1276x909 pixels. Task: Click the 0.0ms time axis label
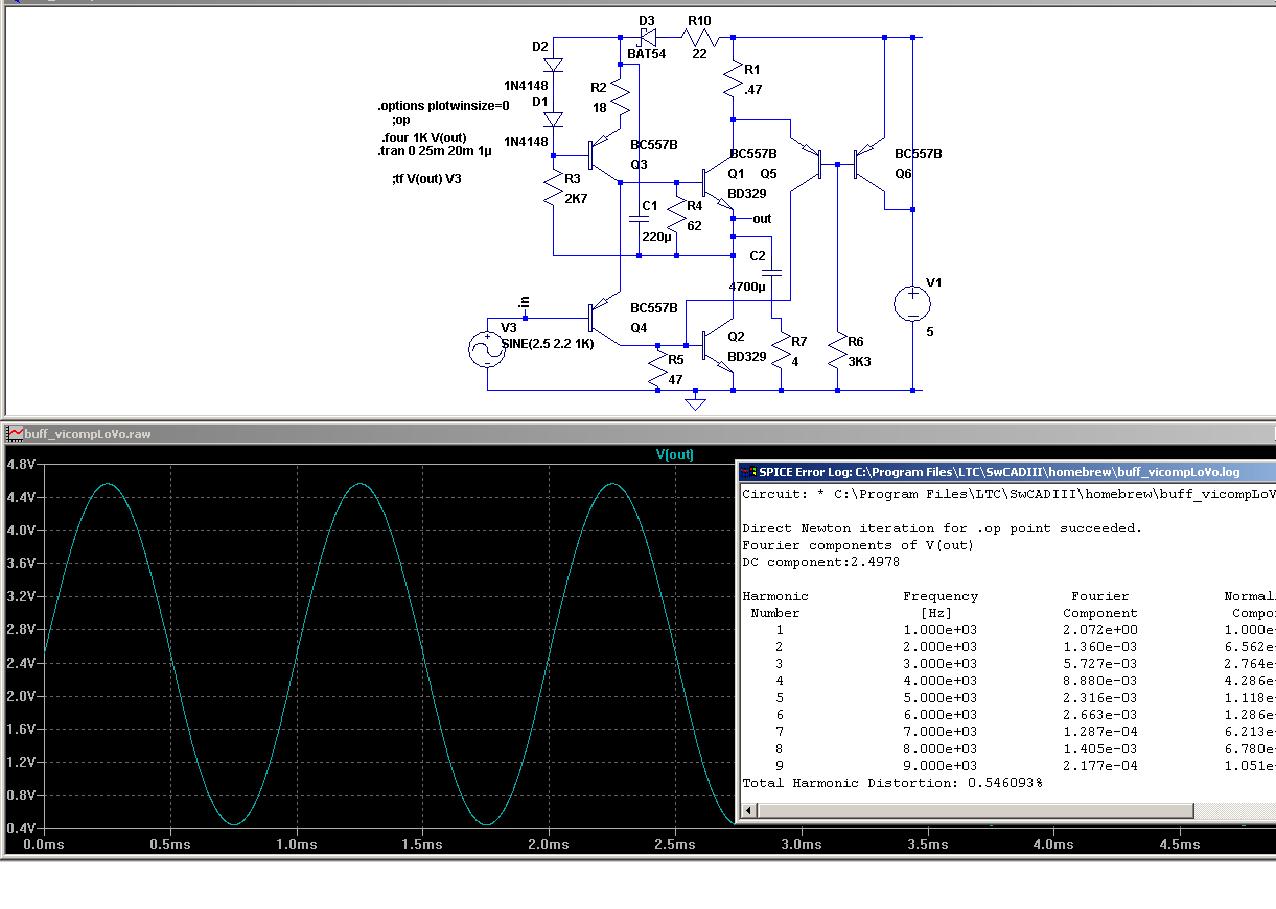pyautogui.click(x=43, y=845)
